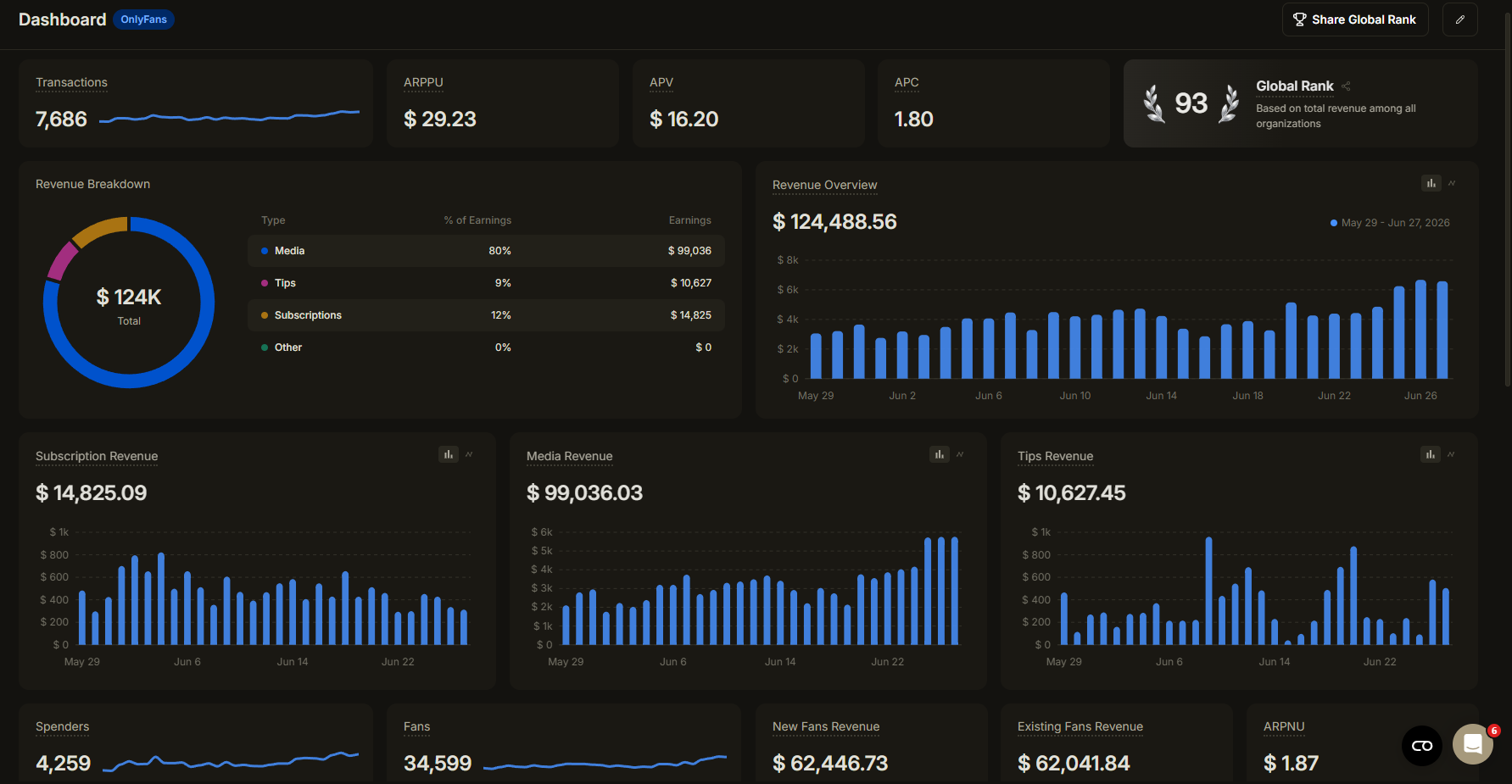Click the Revenue Overview title
The height and width of the screenshot is (784, 1512).
click(x=824, y=185)
